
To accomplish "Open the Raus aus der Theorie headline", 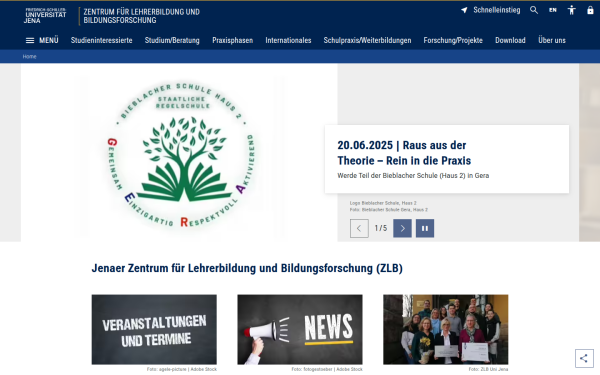I will (404, 153).
